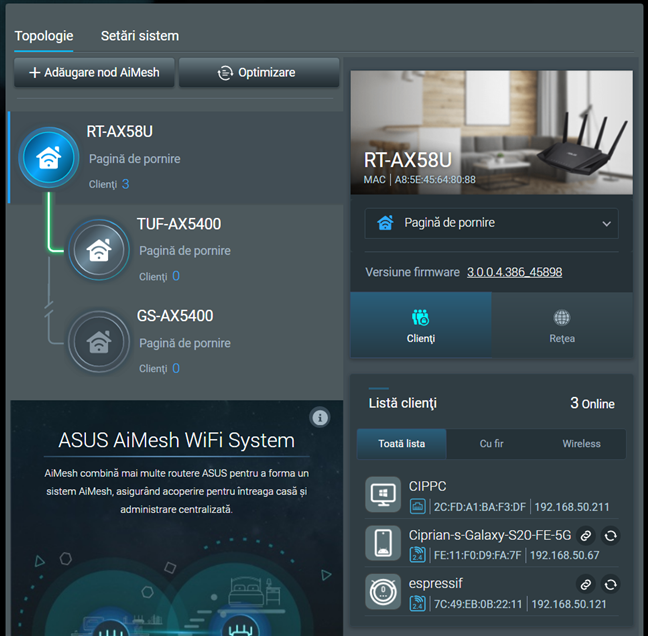The width and height of the screenshot is (648, 636).
Task: Click Adăugare nod AiMesh button
Action: (x=94, y=72)
